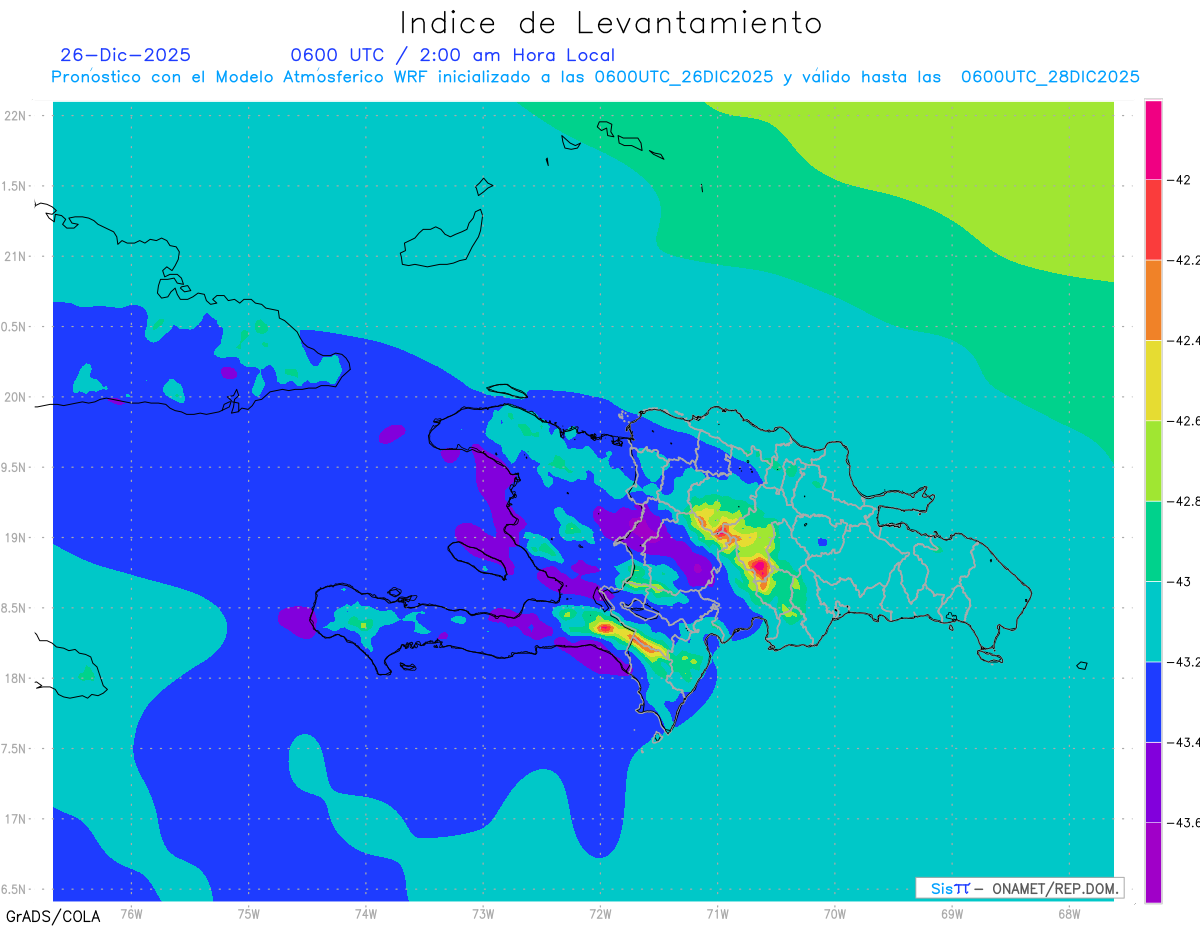Click the "19N" latitude label
The image size is (1200, 927).
tap(17, 537)
